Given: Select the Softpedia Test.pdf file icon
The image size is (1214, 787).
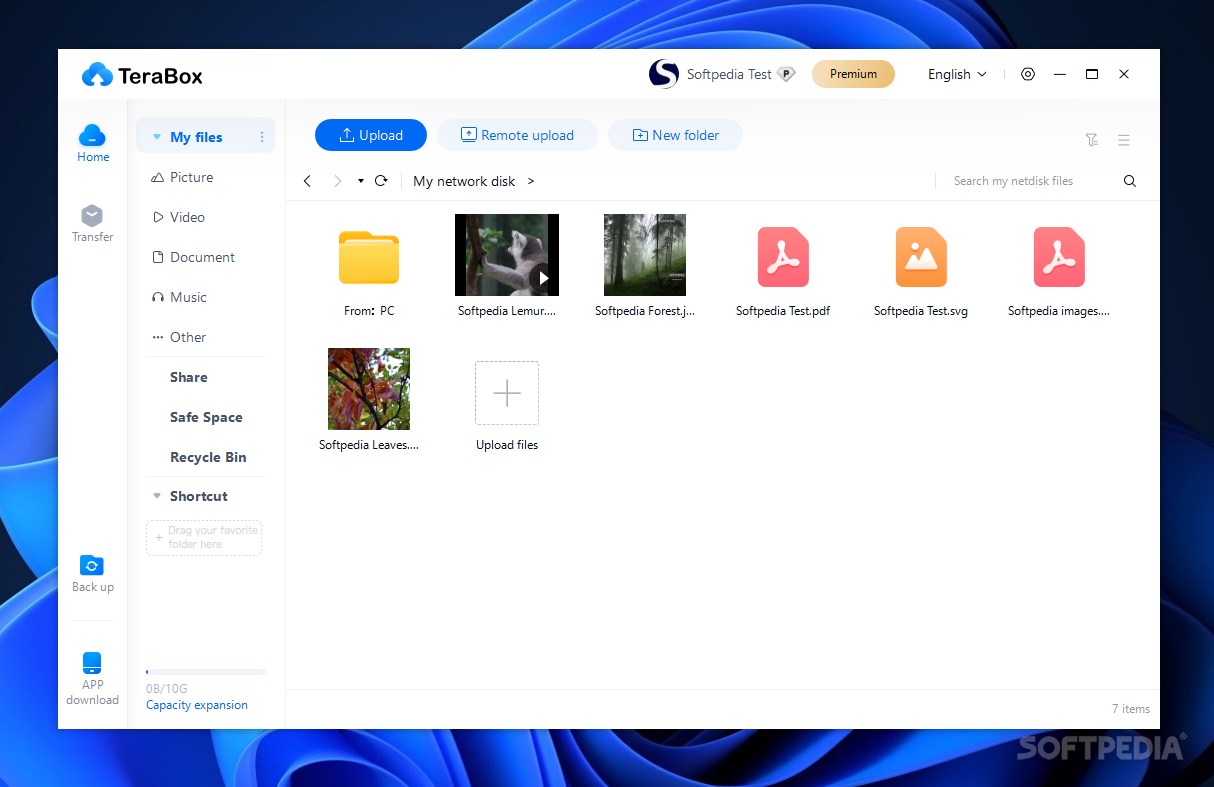Looking at the screenshot, I should 783,257.
